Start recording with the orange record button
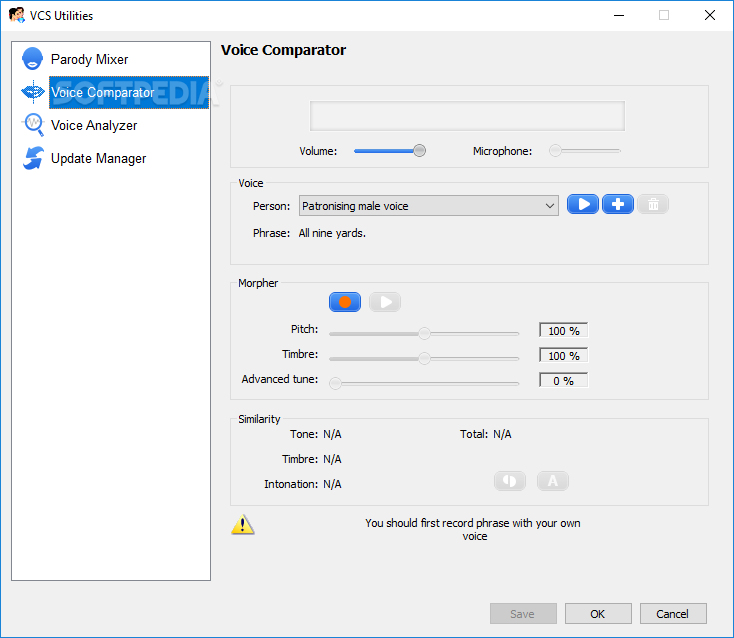 pyautogui.click(x=345, y=302)
